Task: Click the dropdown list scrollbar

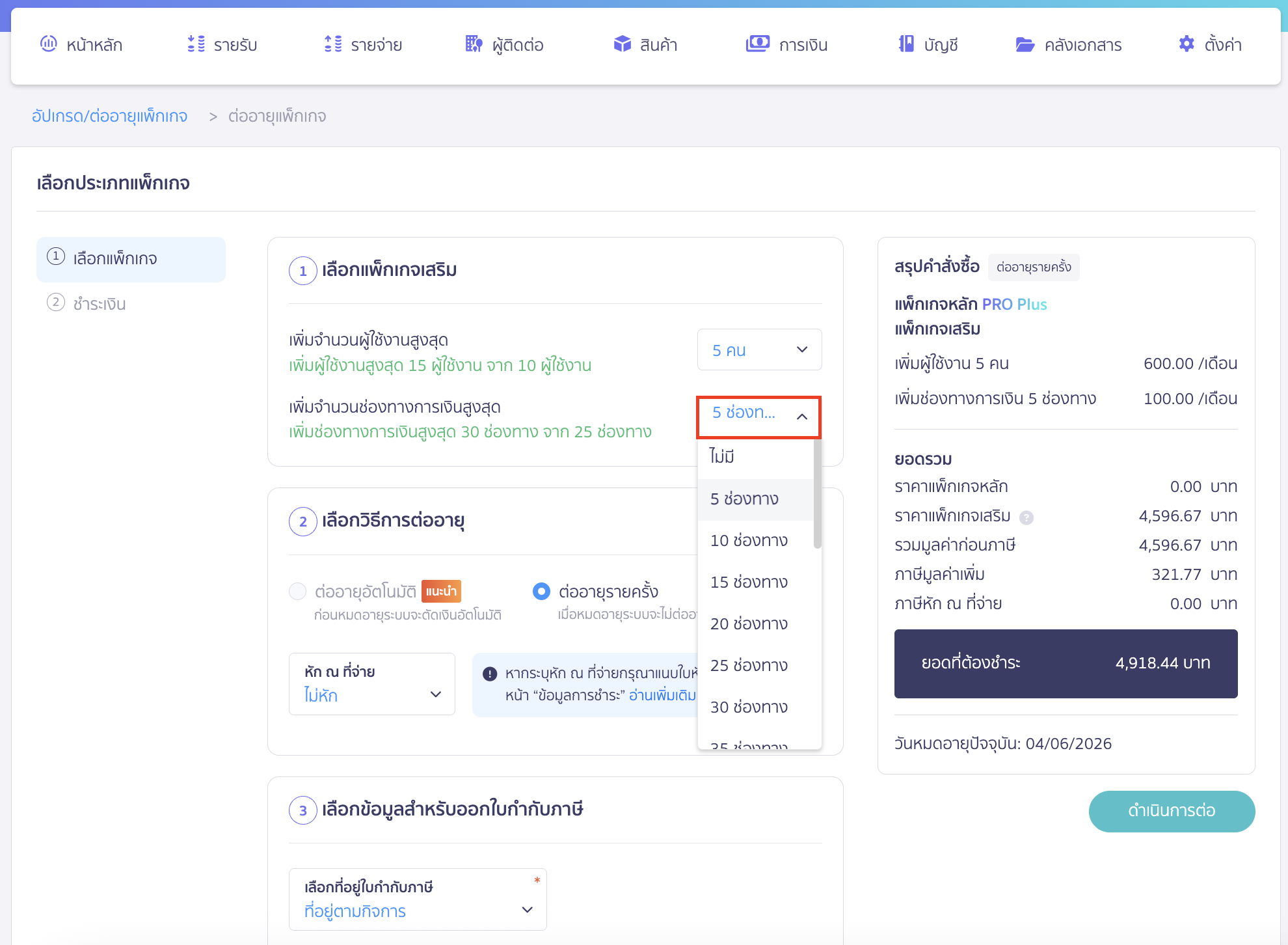Action: coord(817,495)
